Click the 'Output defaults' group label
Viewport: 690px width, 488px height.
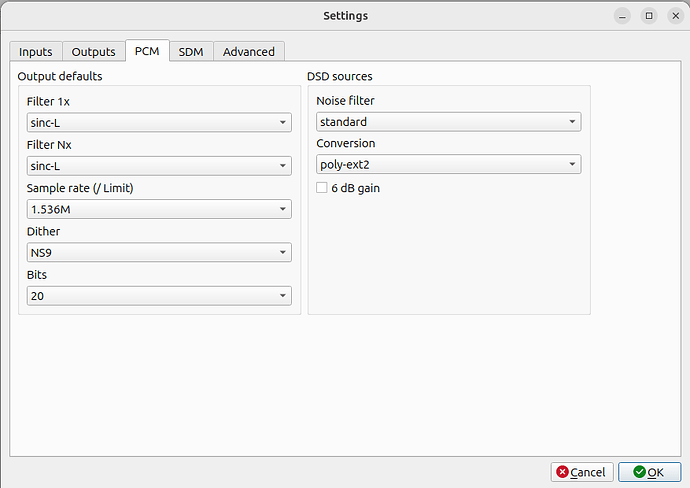(x=60, y=76)
